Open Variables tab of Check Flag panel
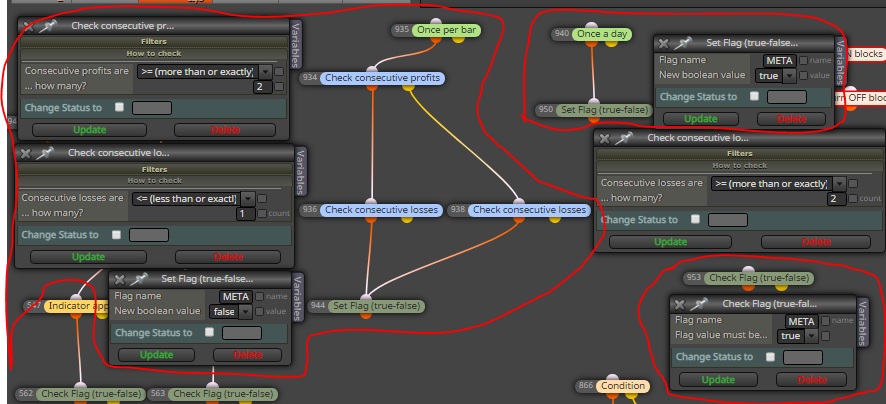The width and height of the screenshot is (886, 404). coord(862,323)
